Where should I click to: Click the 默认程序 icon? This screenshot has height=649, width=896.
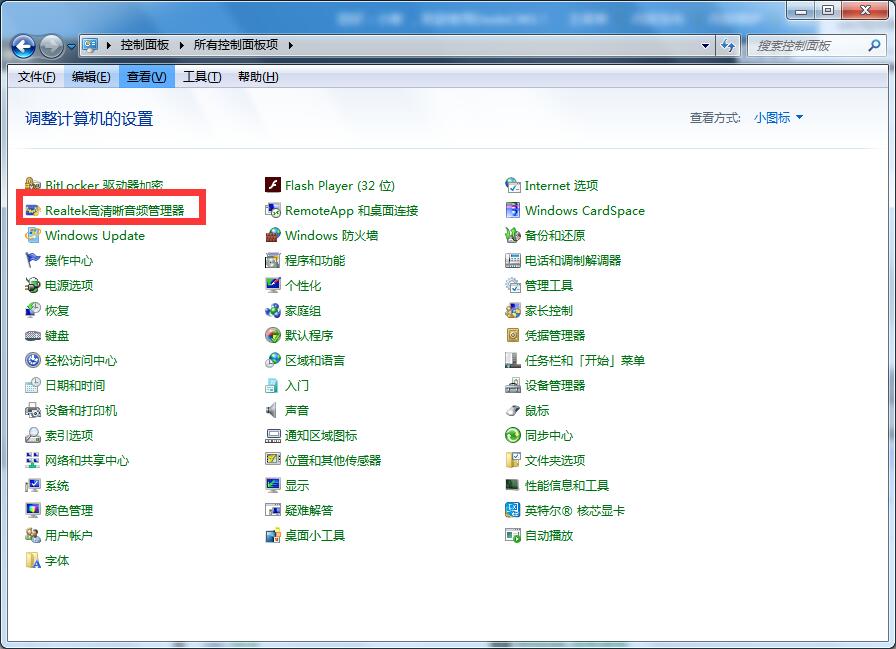point(273,335)
